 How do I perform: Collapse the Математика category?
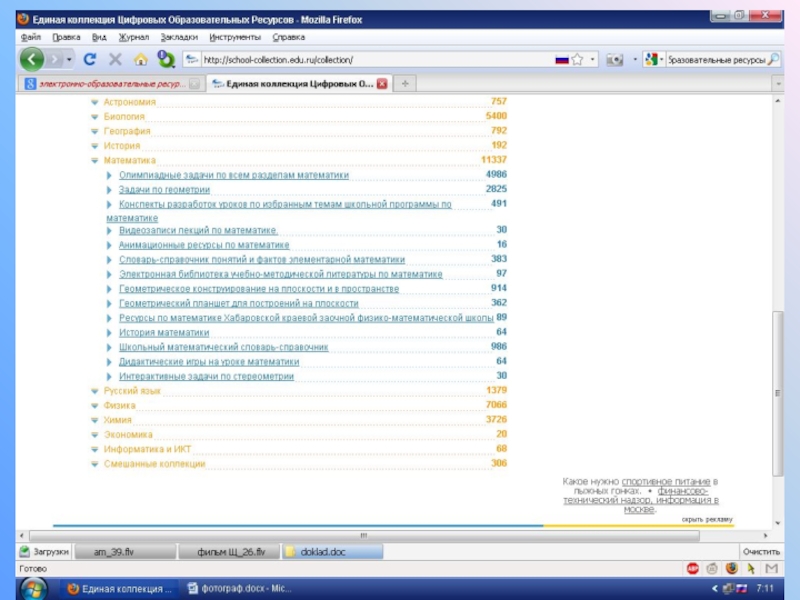tap(95, 160)
